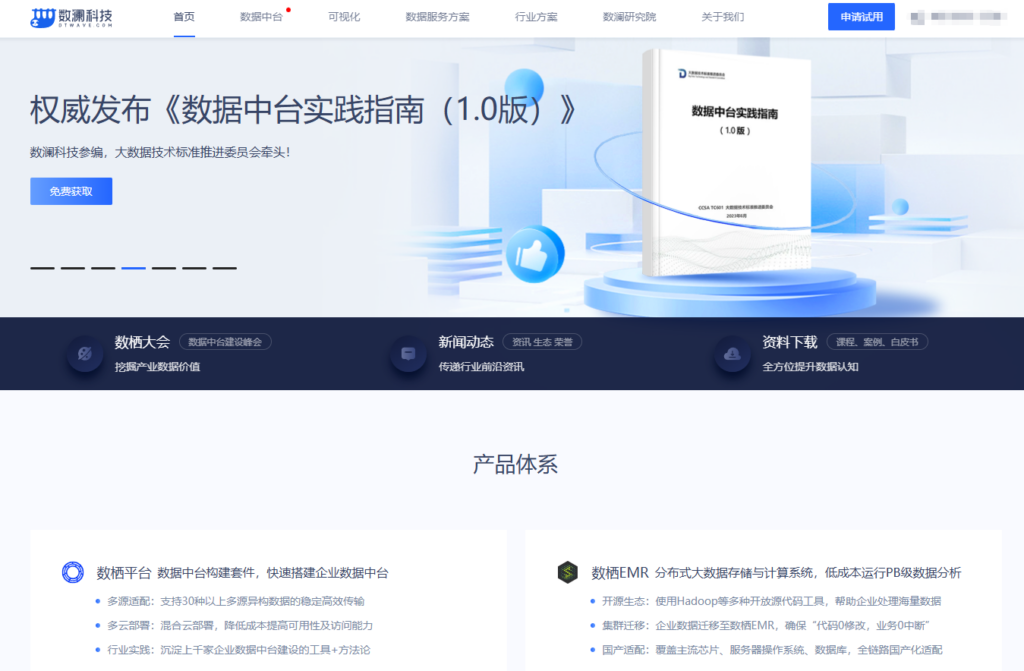Expand the 行业方案 dropdown
The image size is (1024, 671).
[x=536, y=17]
